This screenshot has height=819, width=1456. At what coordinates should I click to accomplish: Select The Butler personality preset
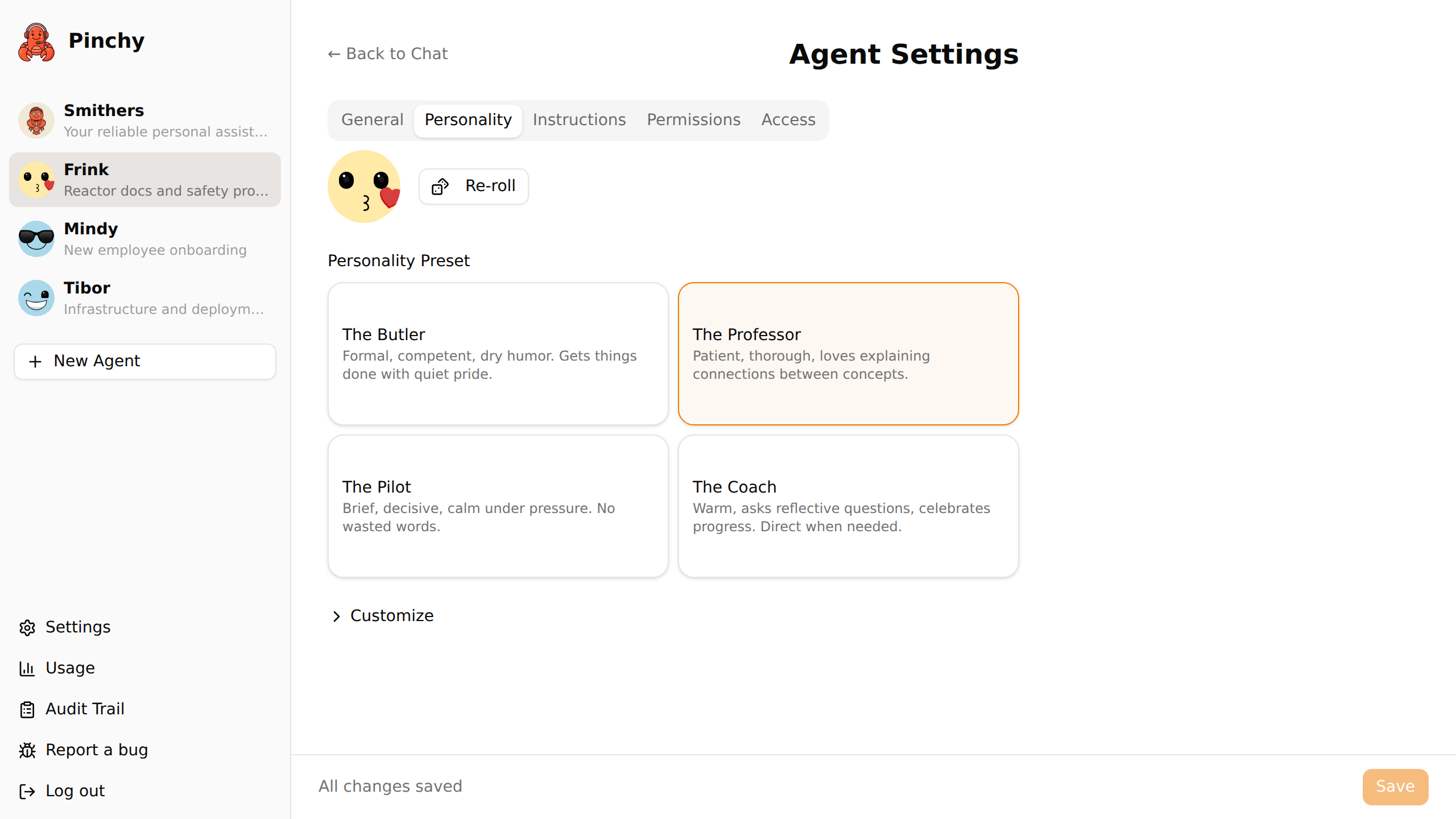coord(498,353)
